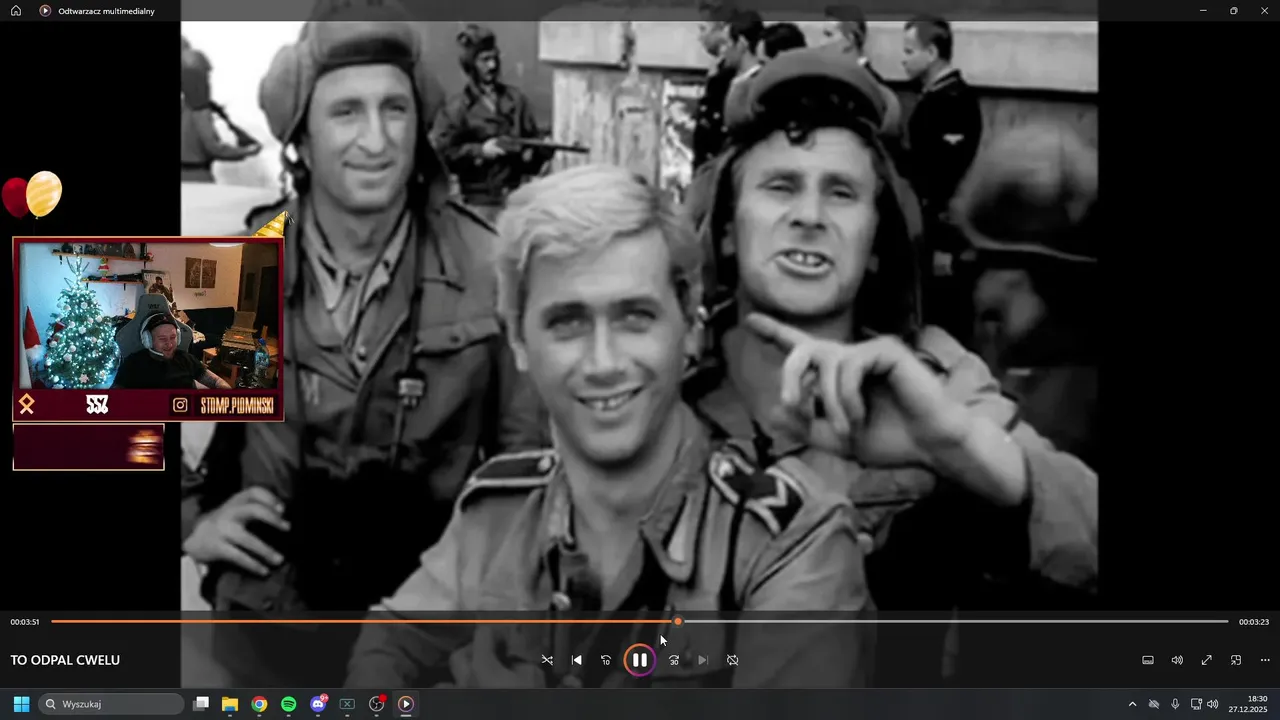This screenshot has height=720, width=1280.
Task: Click the Wyszukaj taskbar search box
Action: tap(111, 704)
